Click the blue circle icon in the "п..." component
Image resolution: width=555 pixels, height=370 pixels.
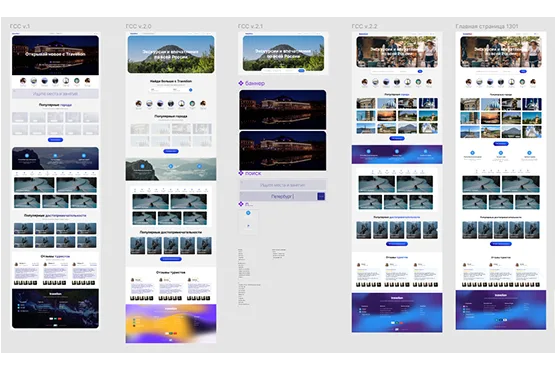[x=248, y=213]
